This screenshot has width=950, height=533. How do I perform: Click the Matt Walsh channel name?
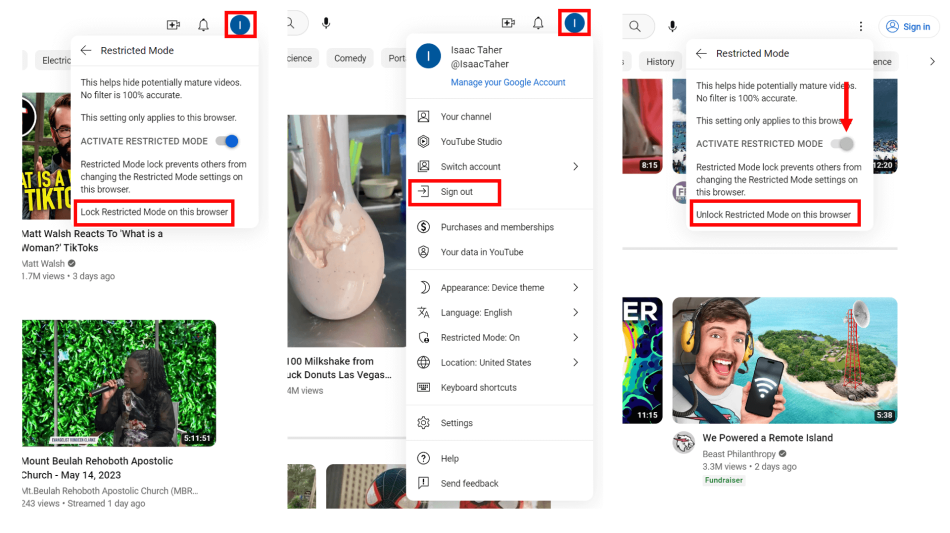coord(43,263)
